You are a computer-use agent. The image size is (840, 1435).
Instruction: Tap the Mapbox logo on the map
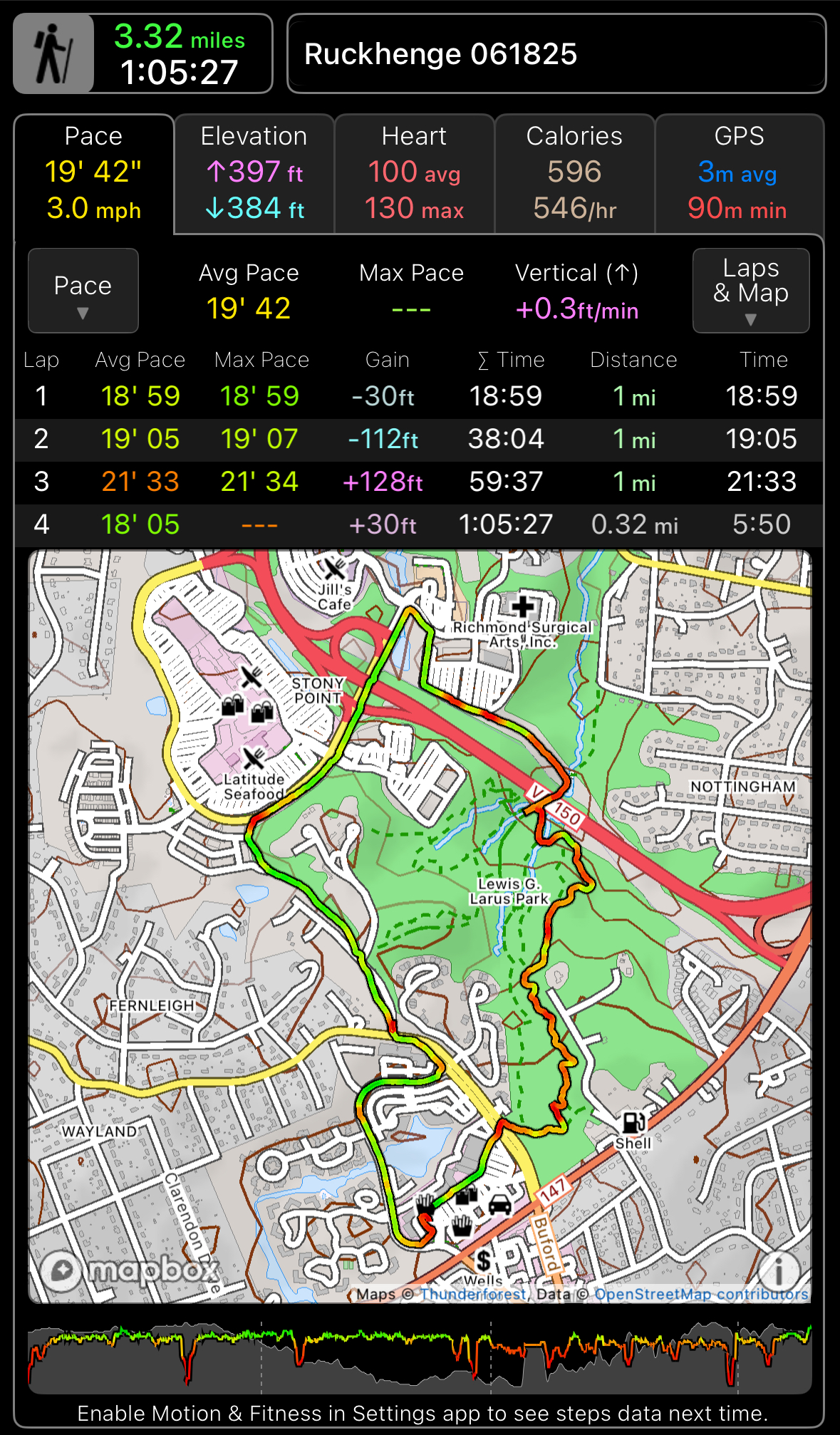(x=128, y=1269)
